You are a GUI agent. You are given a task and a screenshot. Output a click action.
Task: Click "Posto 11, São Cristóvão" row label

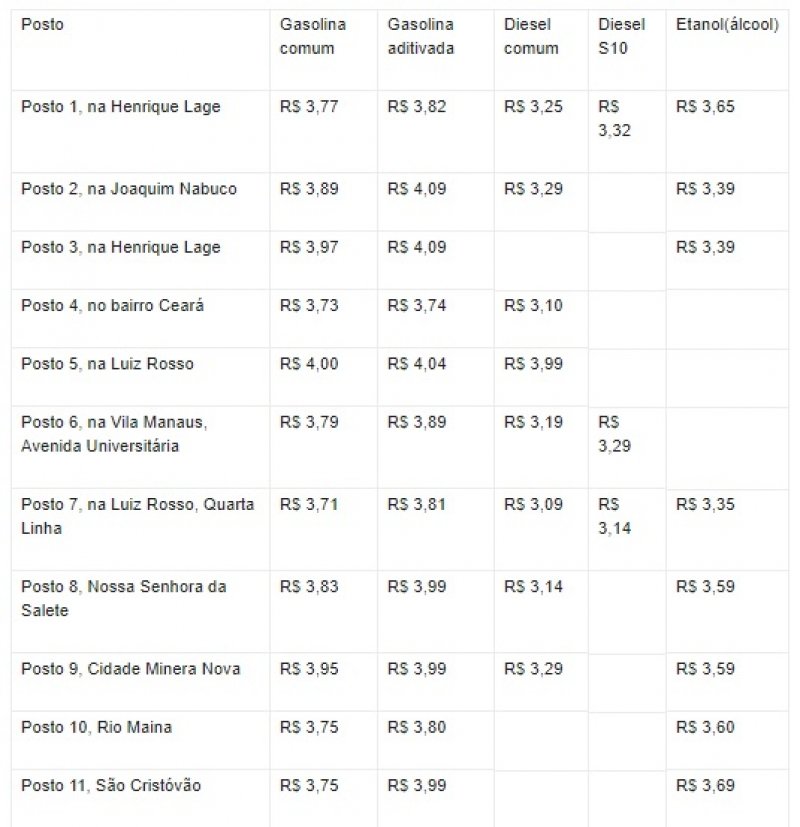tap(111, 786)
